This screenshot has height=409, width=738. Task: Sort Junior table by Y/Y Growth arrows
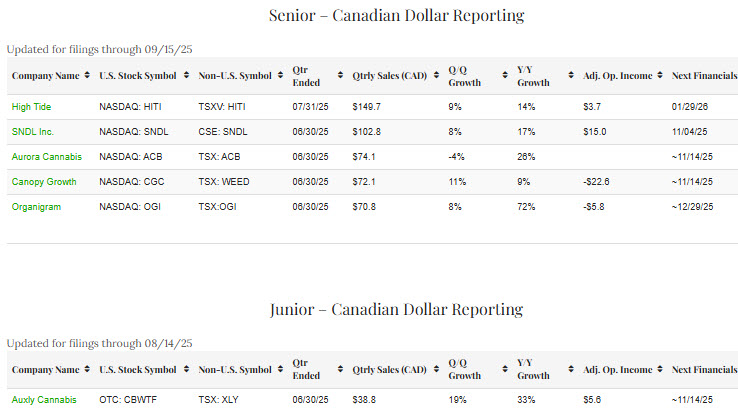click(x=570, y=370)
